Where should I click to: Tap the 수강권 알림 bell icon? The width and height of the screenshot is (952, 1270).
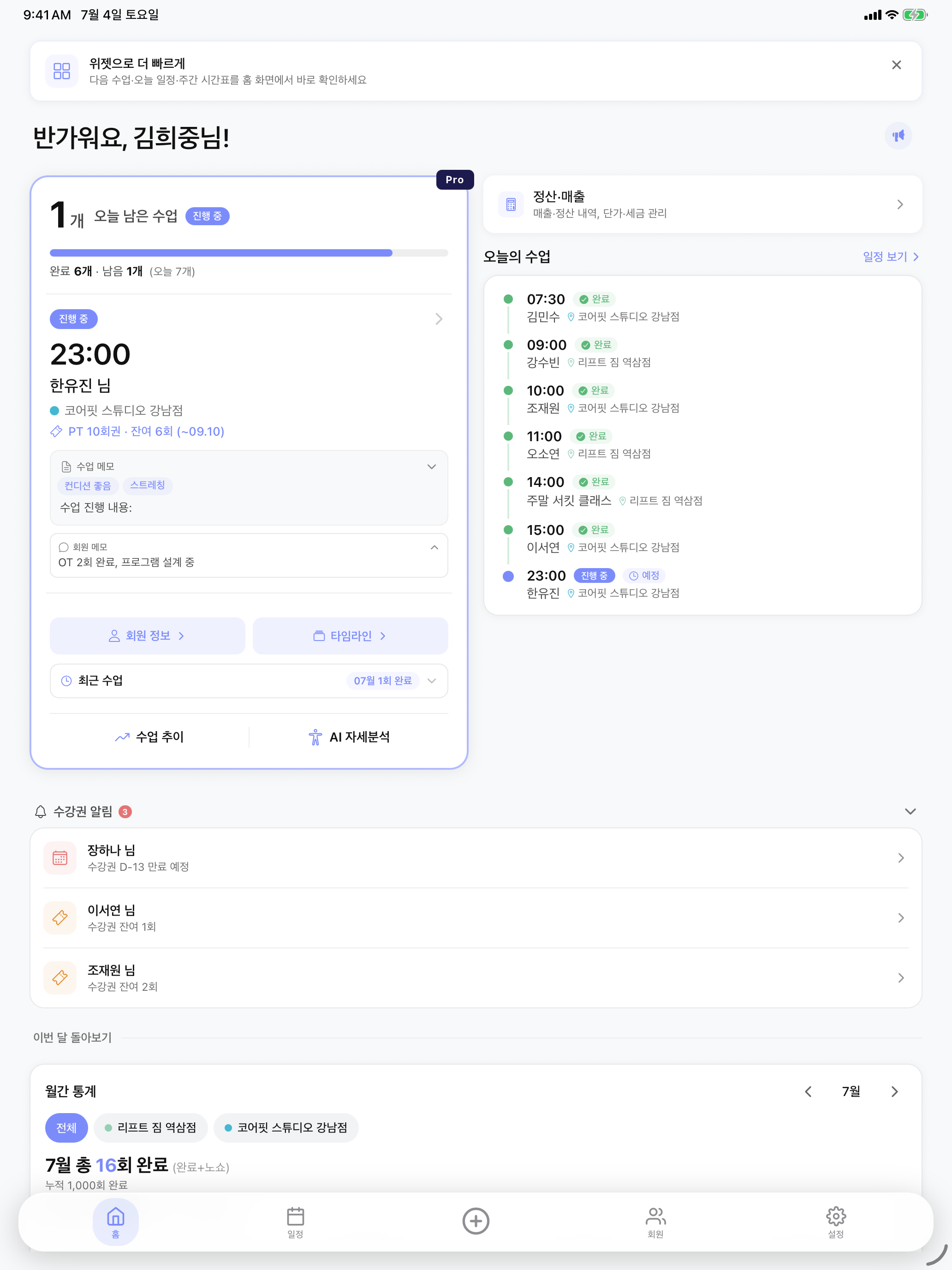pyautogui.click(x=40, y=811)
